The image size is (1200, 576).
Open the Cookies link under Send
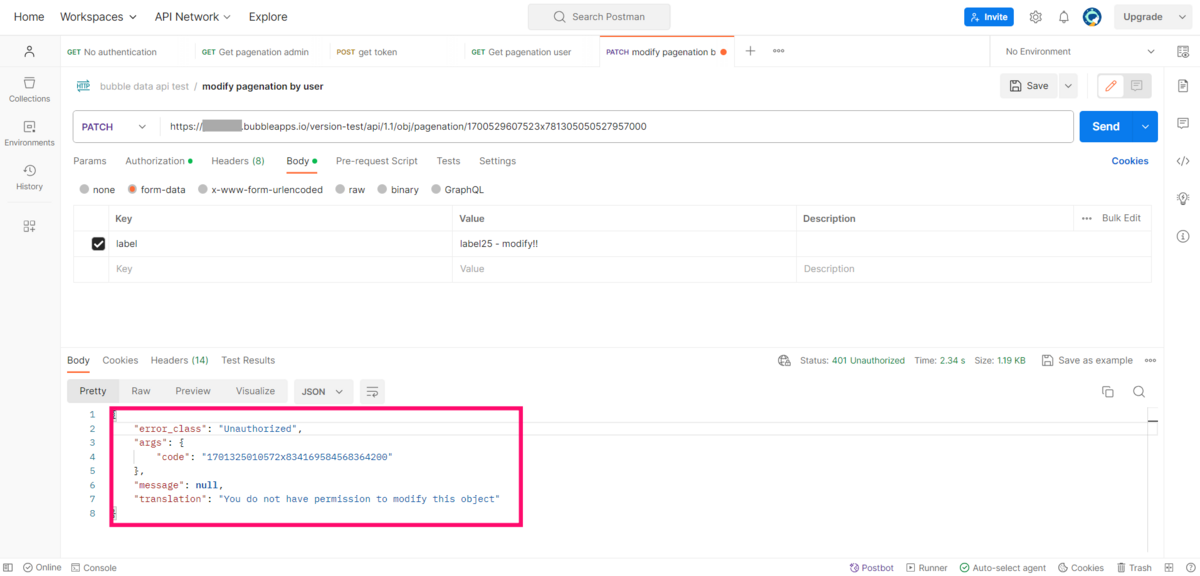coord(1130,161)
